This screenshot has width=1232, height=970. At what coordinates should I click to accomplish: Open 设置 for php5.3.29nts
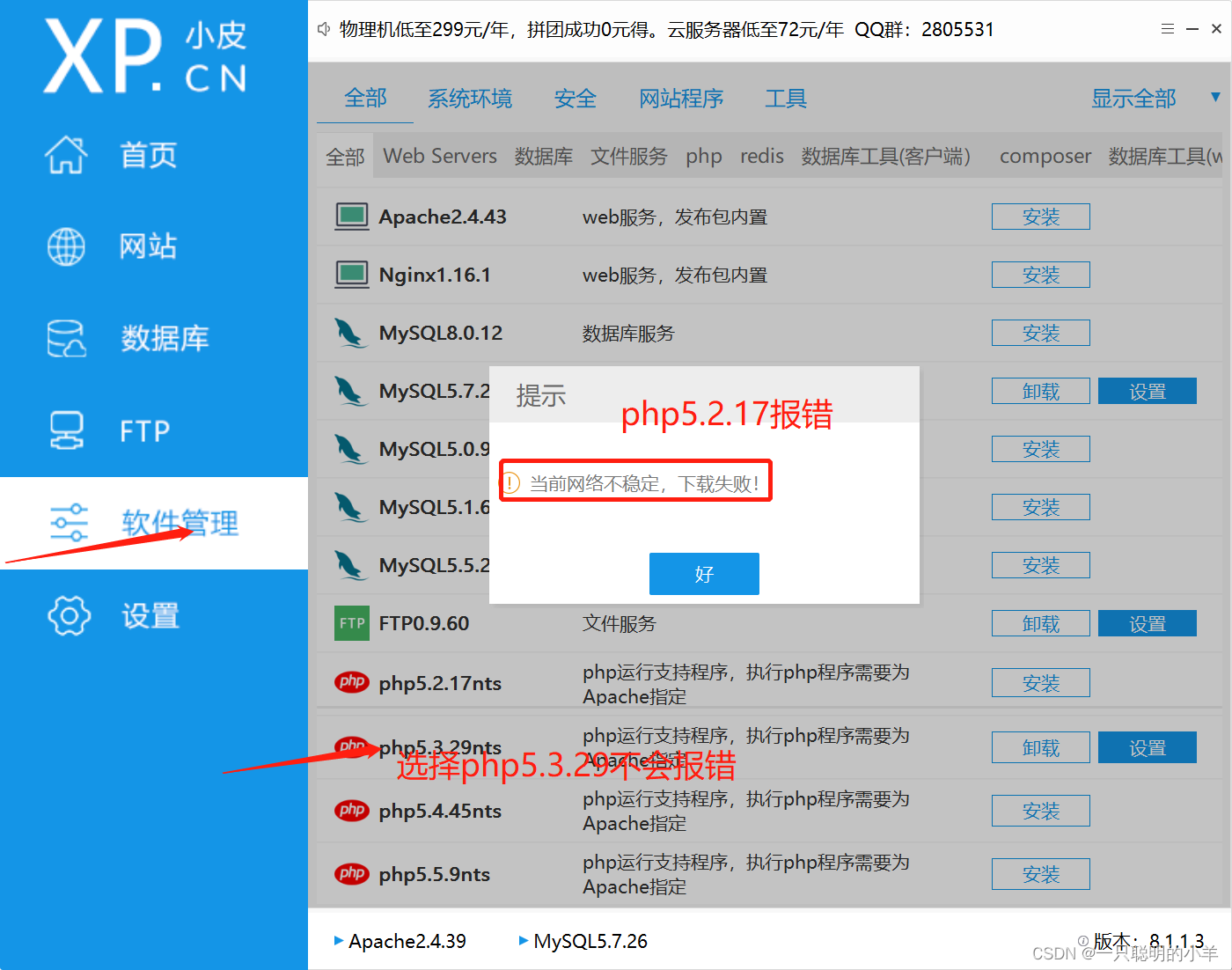(x=1148, y=747)
